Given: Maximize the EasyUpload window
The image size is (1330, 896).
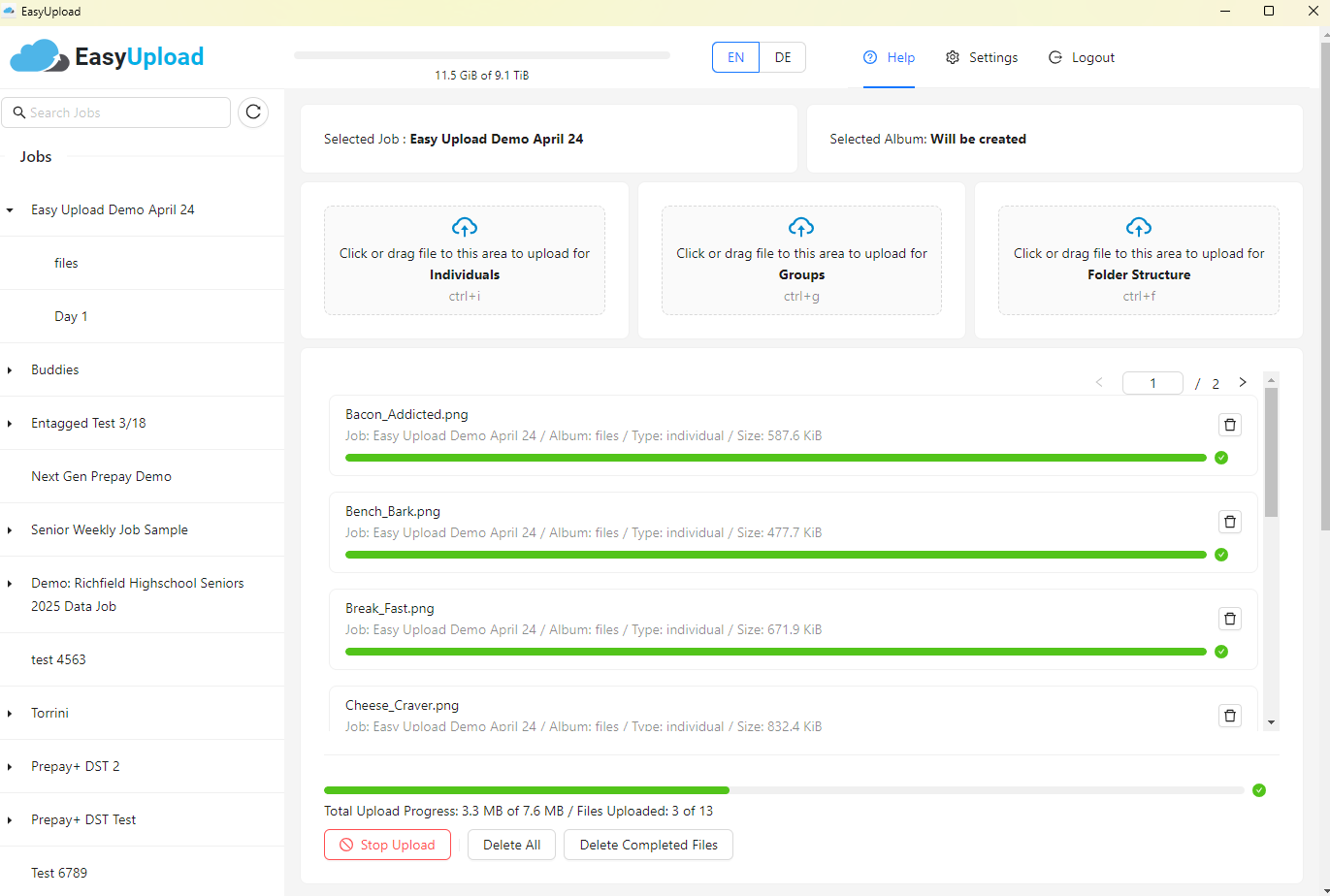Looking at the screenshot, I should [1269, 11].
